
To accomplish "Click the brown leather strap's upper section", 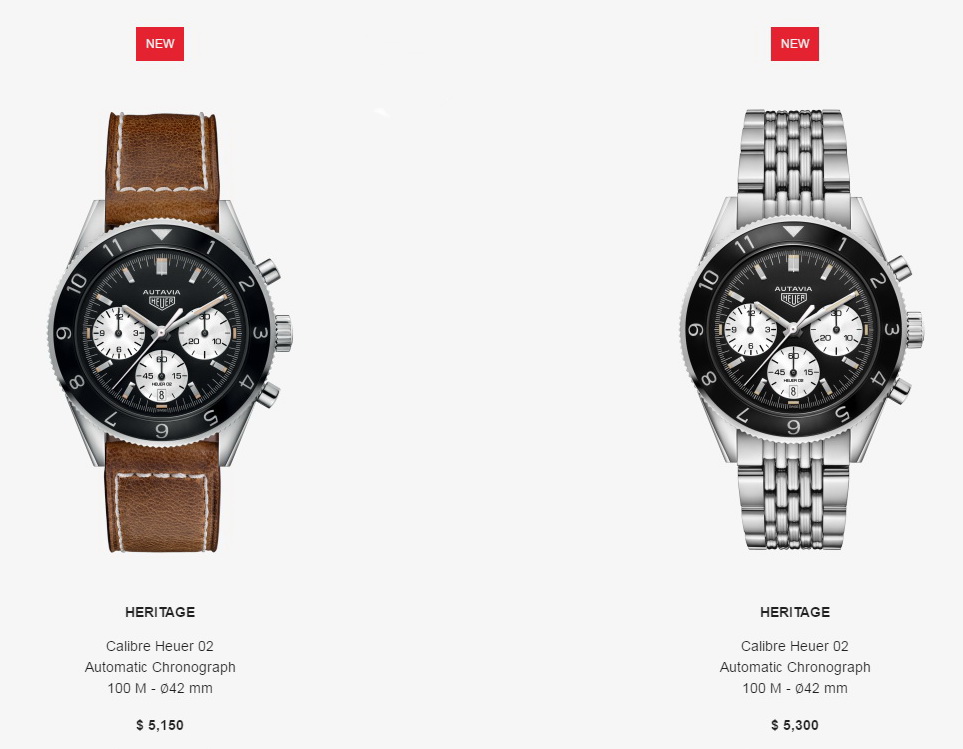I will (x=163, y=166).
